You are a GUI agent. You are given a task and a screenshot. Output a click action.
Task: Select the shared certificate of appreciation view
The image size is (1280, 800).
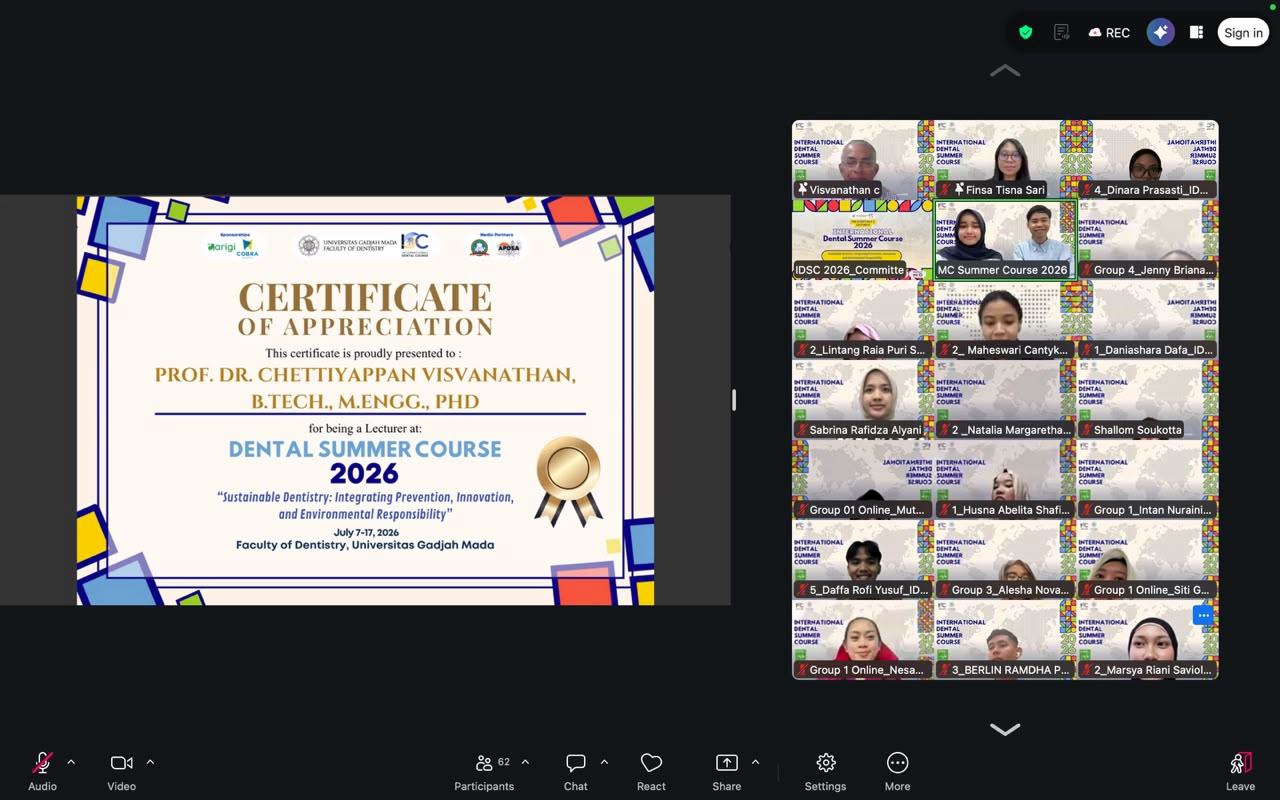coord(366,400)
